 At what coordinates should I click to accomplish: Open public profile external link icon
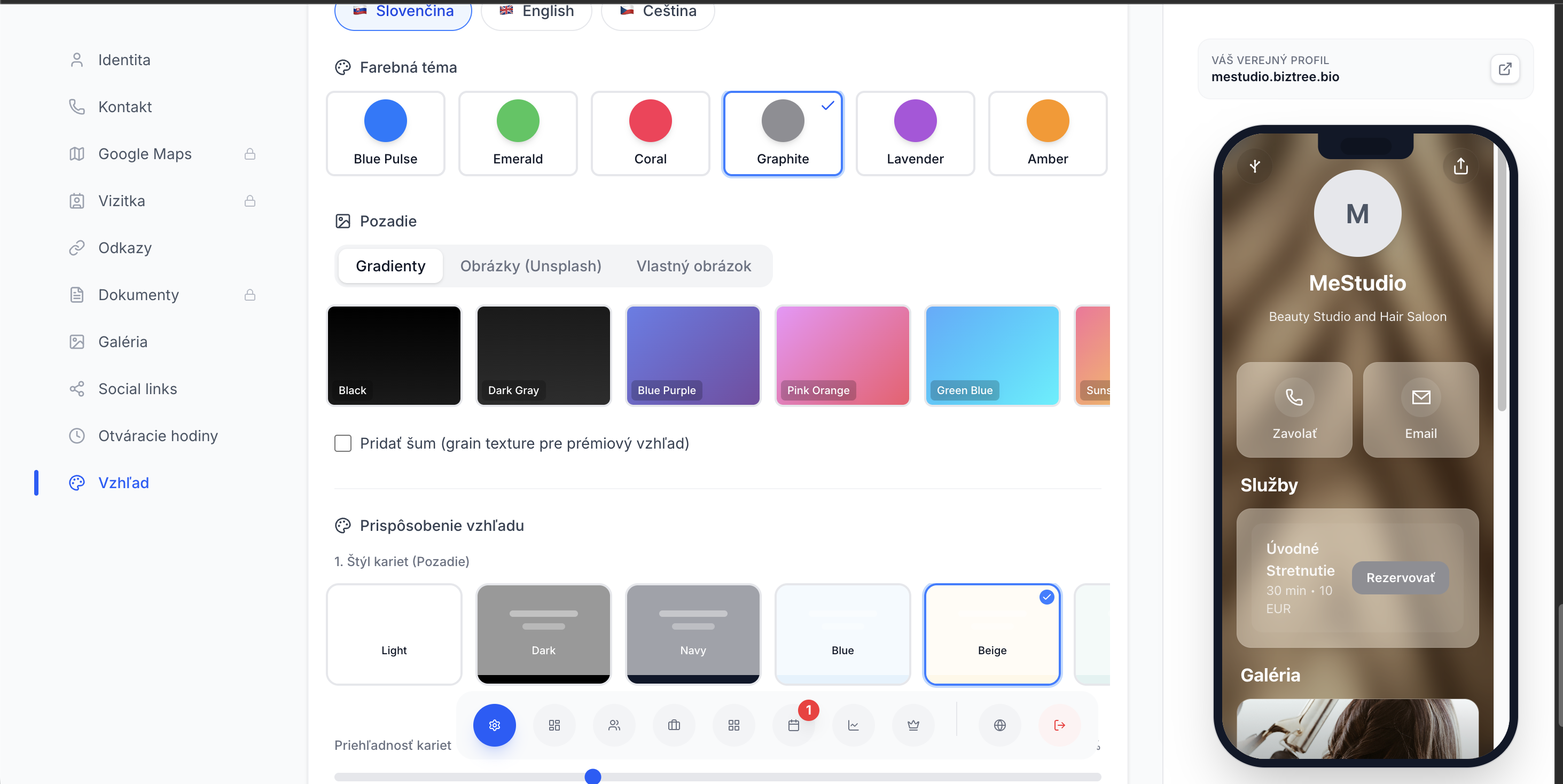[1504, 68]
